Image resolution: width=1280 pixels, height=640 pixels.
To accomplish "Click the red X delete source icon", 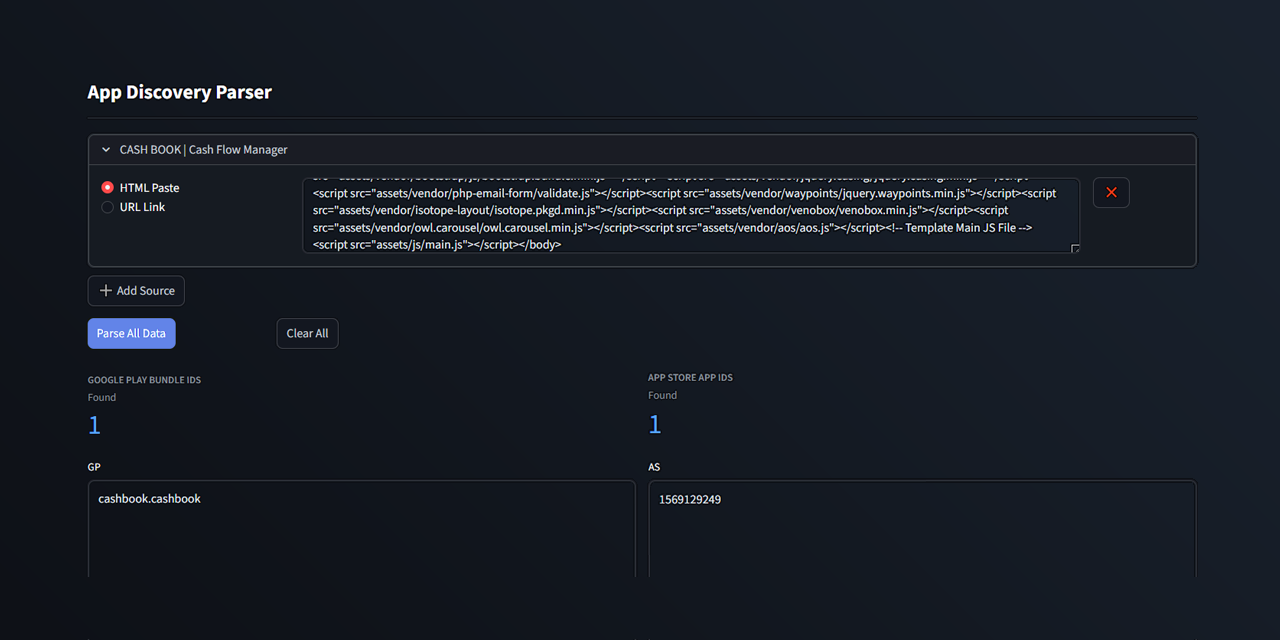I will (1111, 192).
